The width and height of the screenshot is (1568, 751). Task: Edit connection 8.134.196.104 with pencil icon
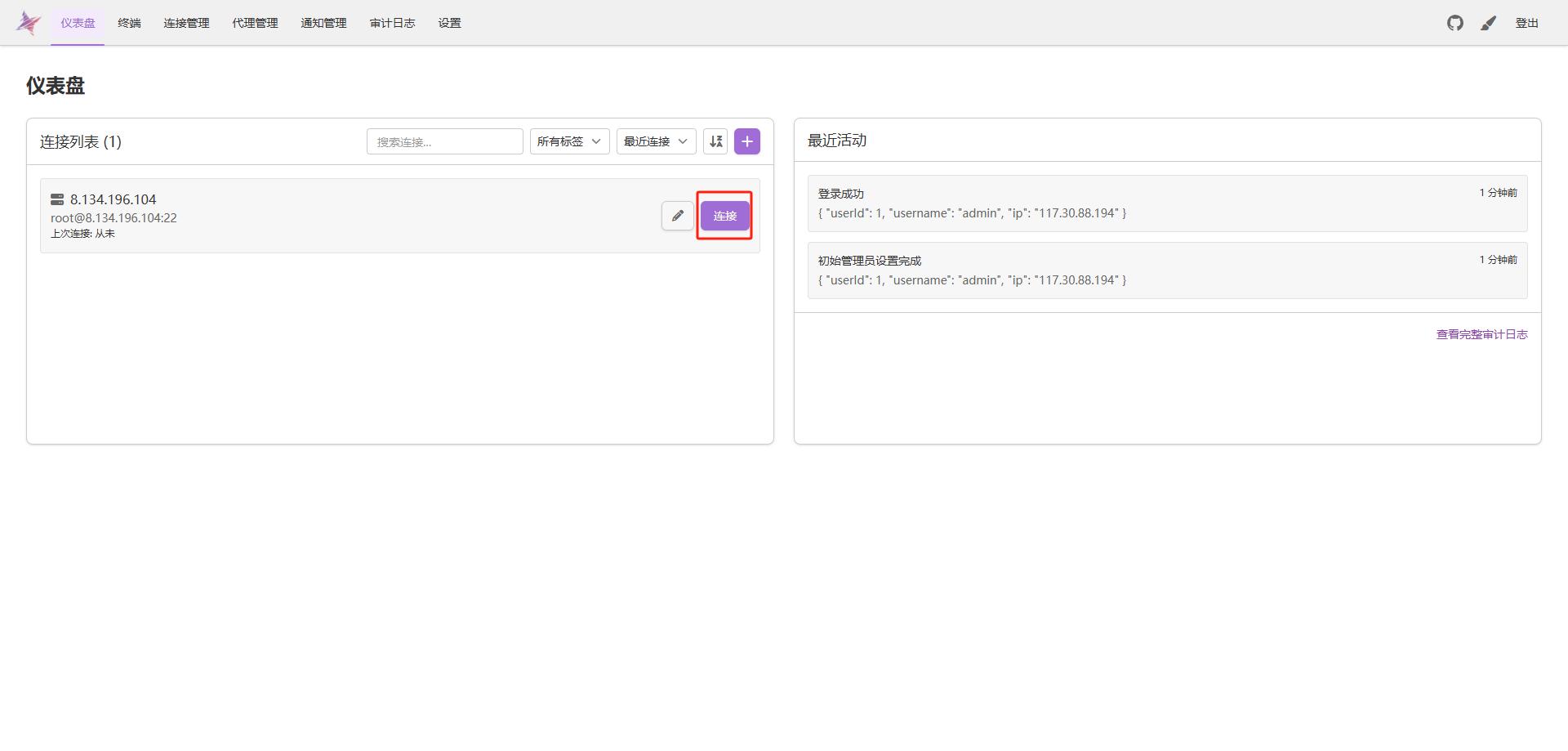coord(678,216)
